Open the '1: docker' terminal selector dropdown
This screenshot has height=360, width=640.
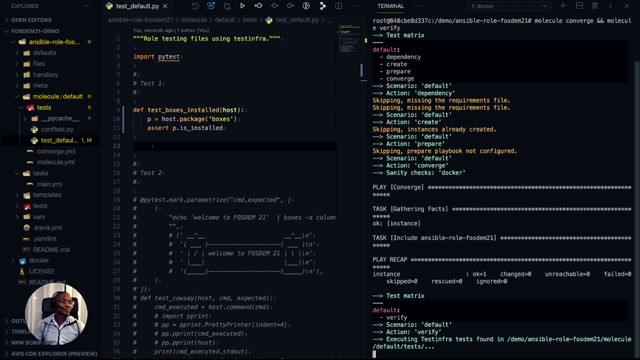pos(508,6)
